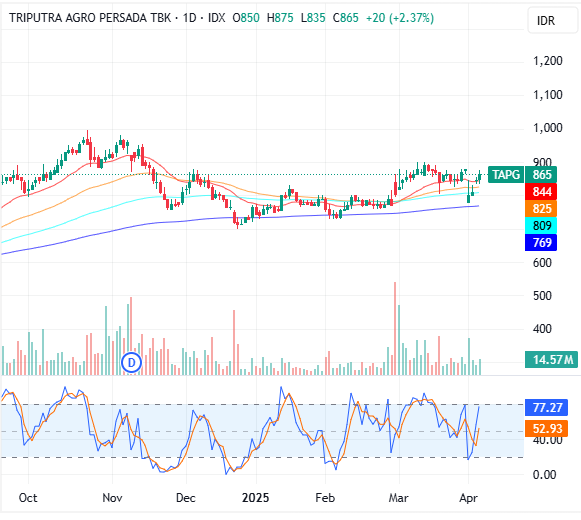Click the 2025 label on time axis

click(x=256, y=497)
